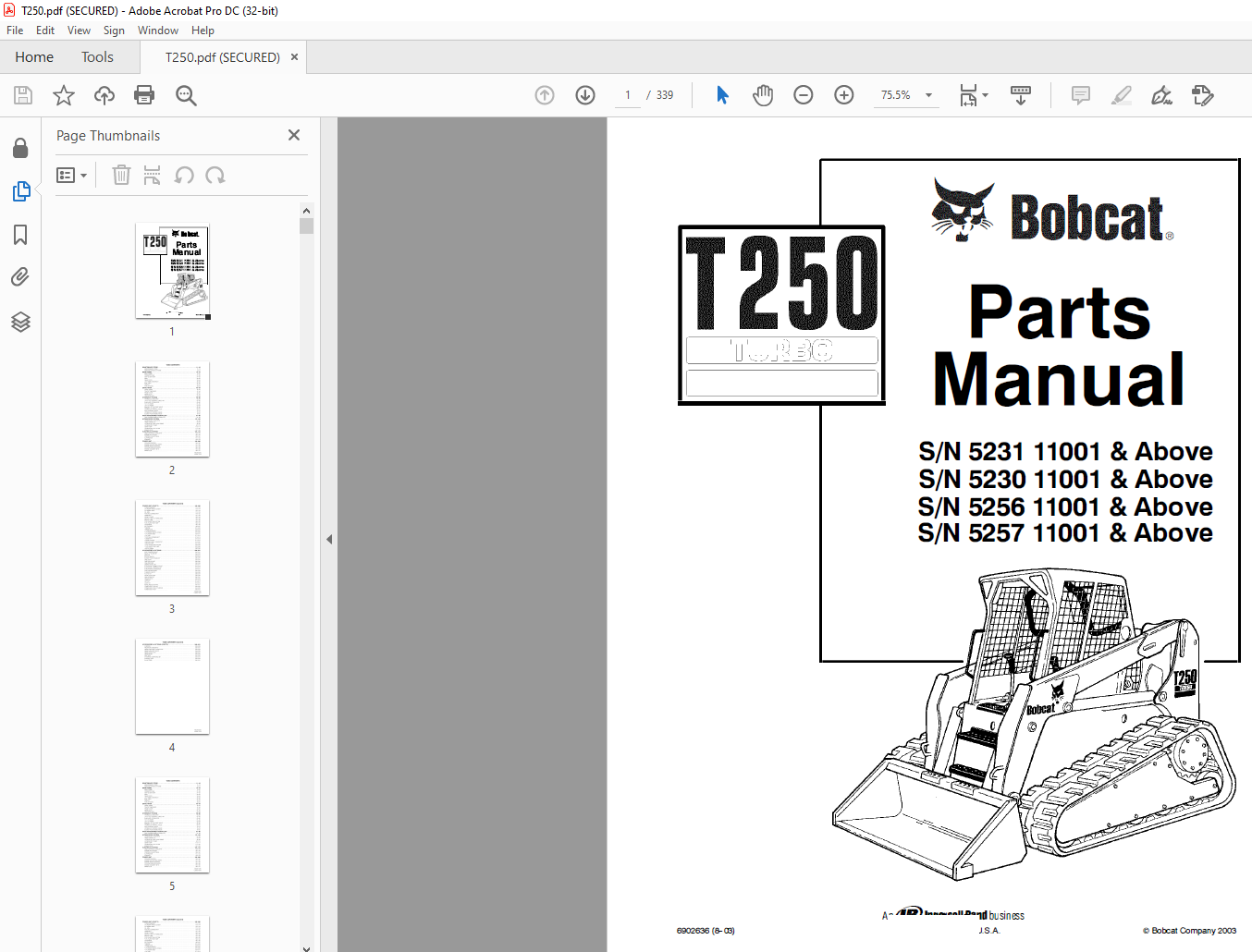Viewport: 1252px width, 952px height.
Task: Select the arrow selection tool
Action: (x=722, y=95)
